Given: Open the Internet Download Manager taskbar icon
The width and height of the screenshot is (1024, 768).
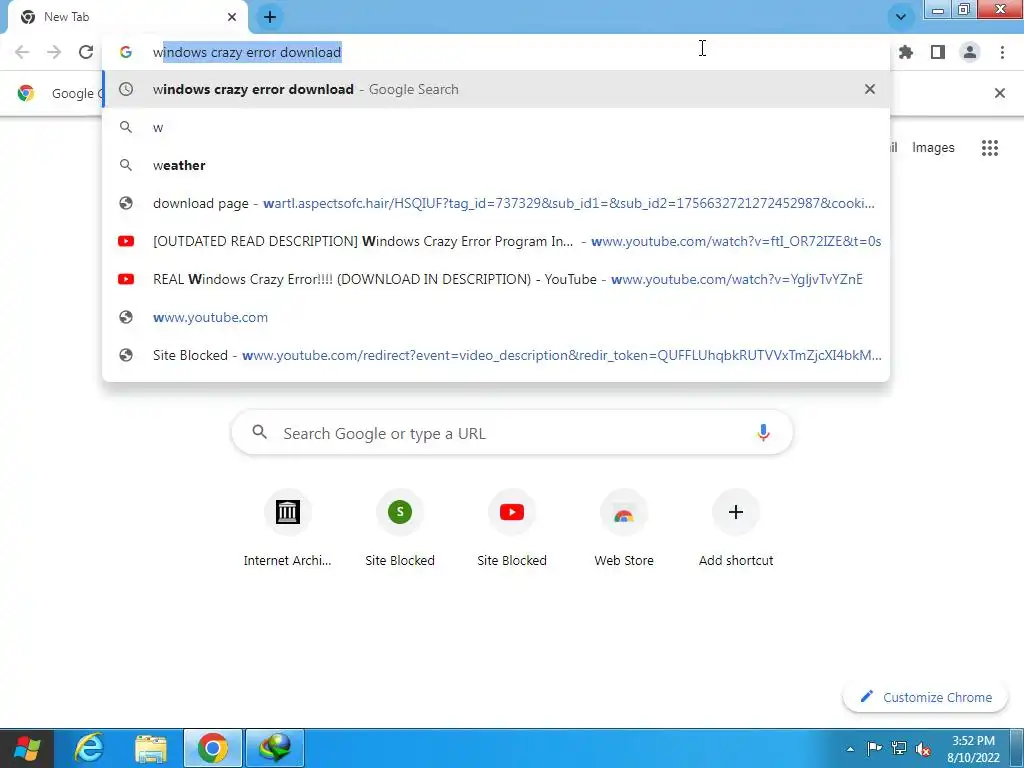Looking at the screenshot, I should coord(274,748).
